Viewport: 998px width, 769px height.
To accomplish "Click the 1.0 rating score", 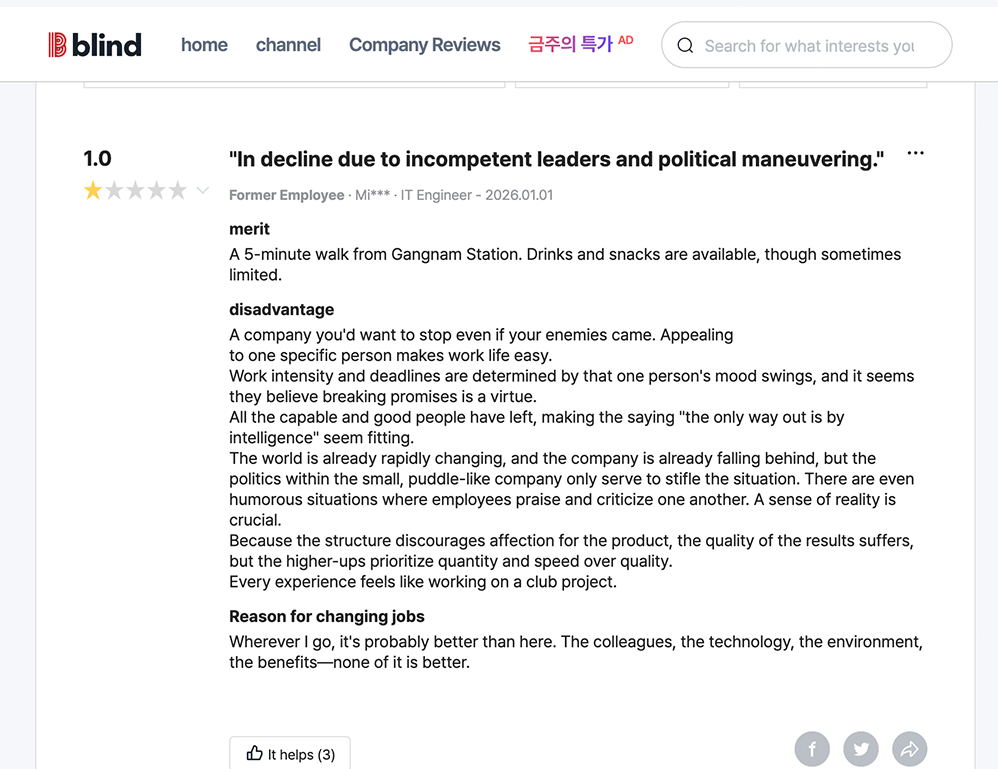I will [98, 159].
